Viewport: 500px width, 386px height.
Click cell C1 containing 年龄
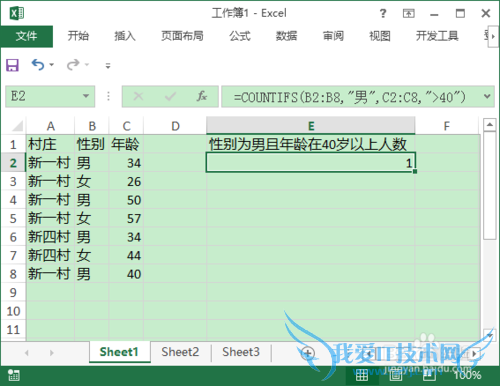point(126,144)
